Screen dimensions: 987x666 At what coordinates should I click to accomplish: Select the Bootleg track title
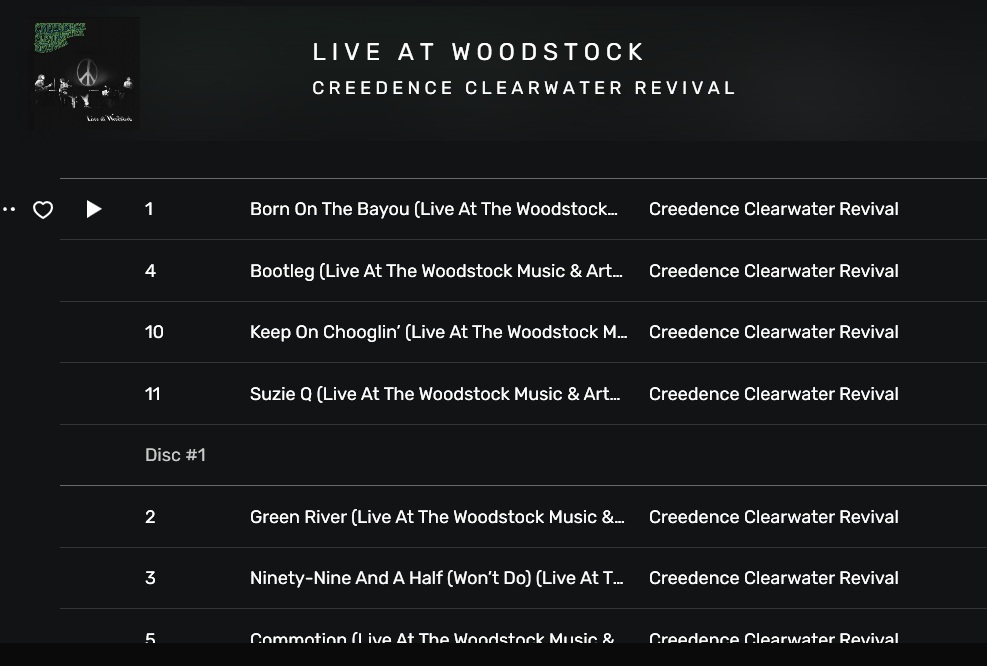[x=436, y=271]
